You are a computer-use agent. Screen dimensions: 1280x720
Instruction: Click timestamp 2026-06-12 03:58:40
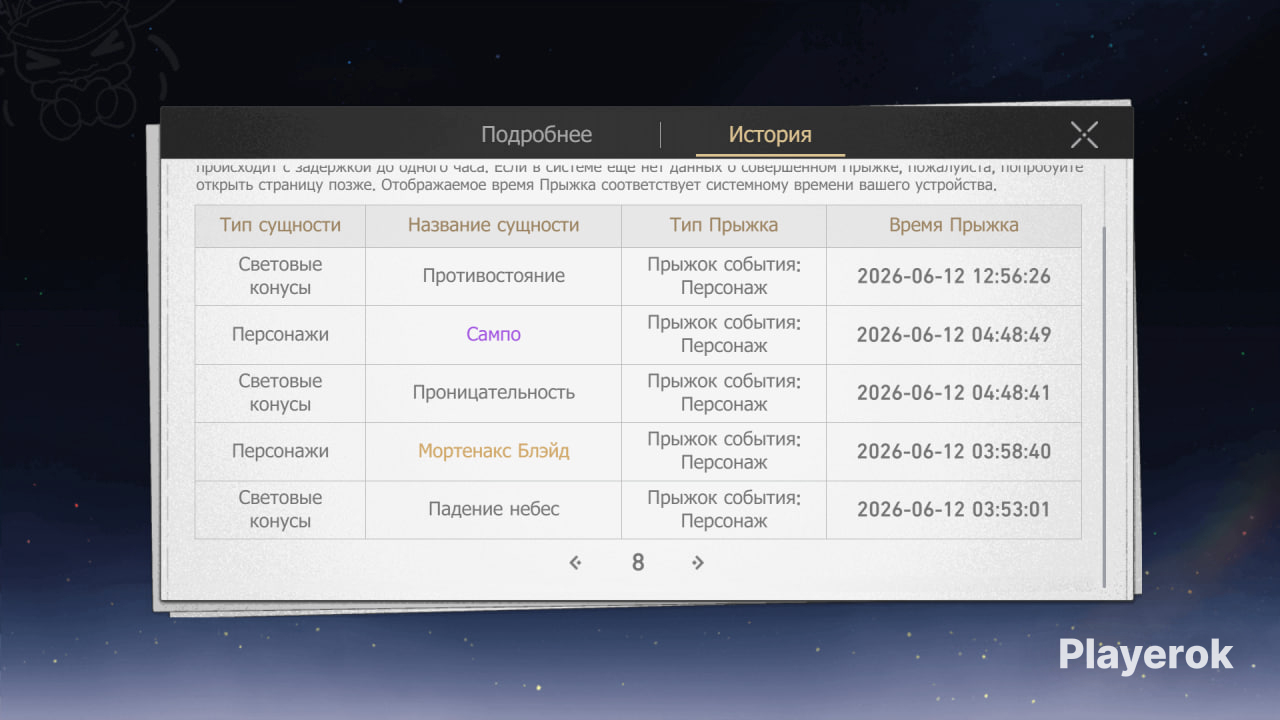(x=954, y=451)
